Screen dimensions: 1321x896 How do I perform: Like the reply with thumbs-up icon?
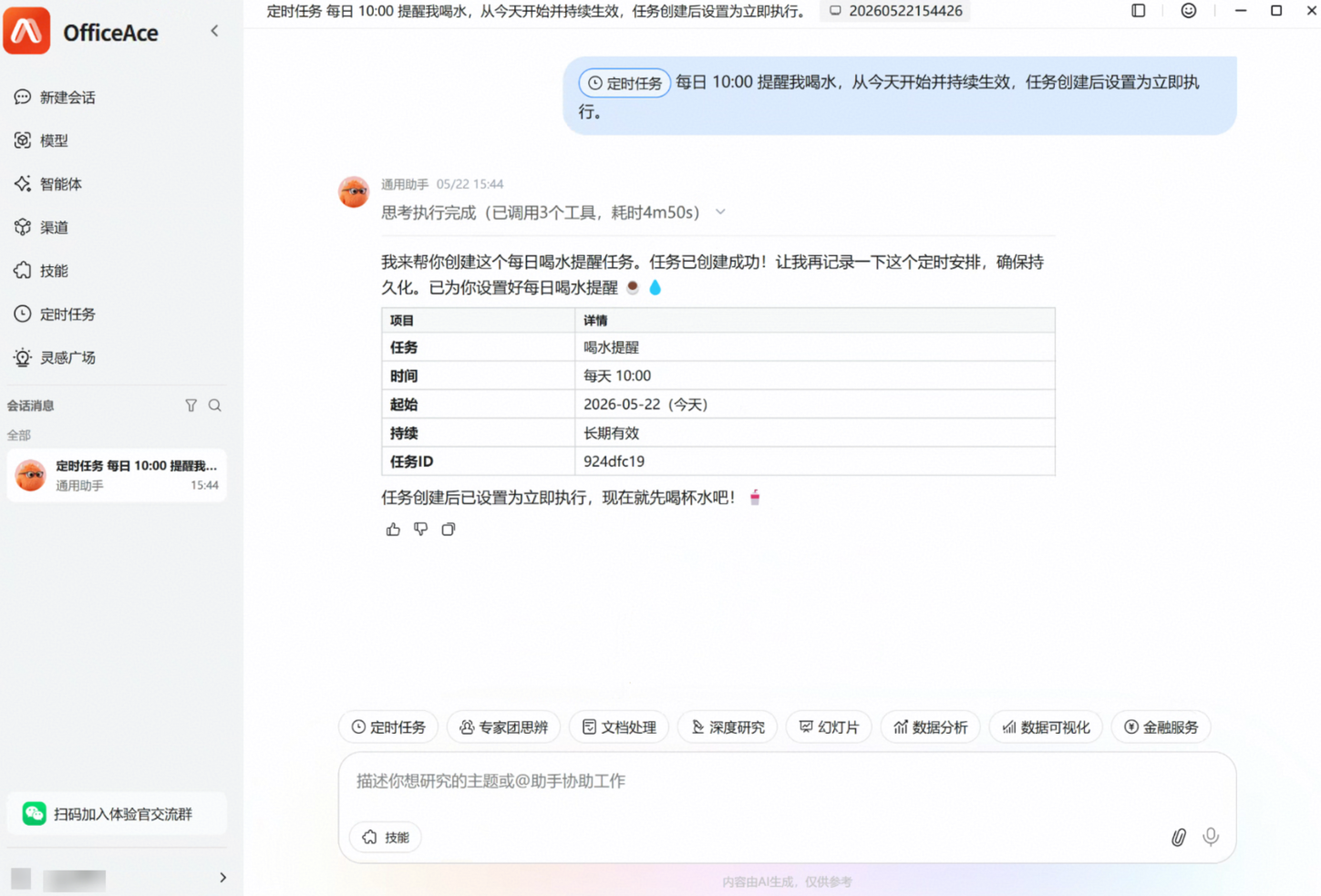coord(393,530)
